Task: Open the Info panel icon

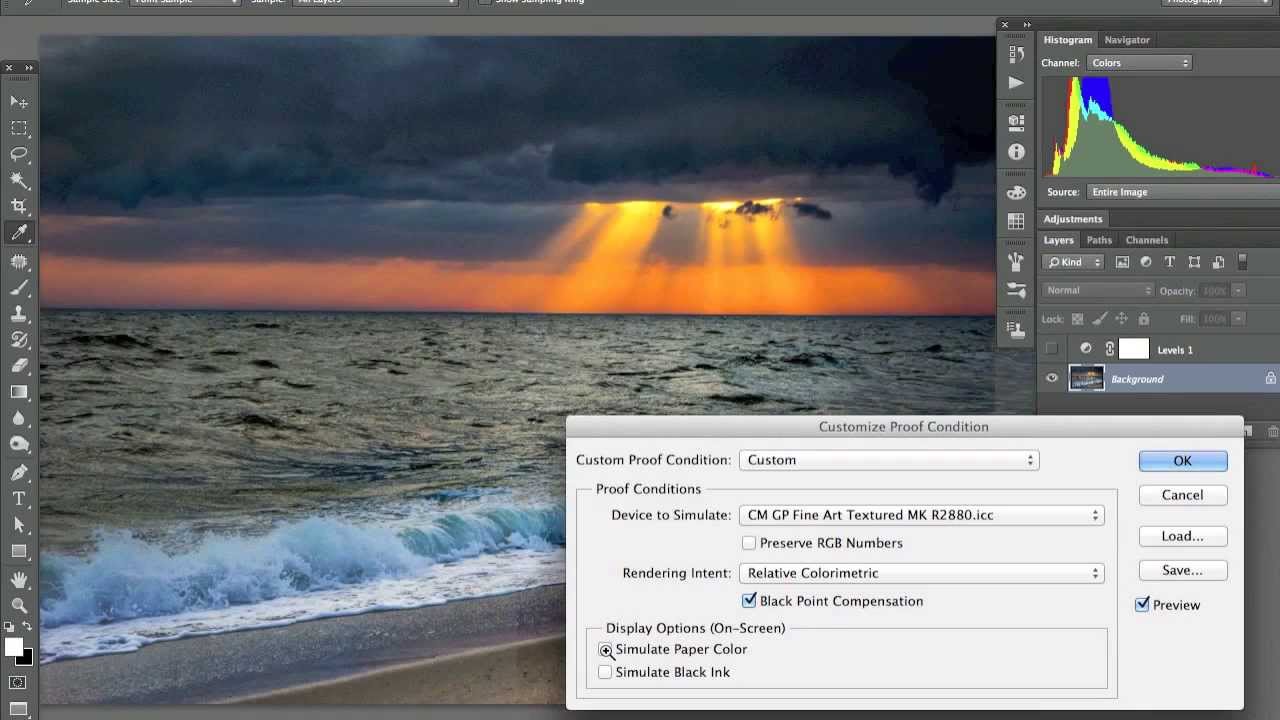Action: click(1016, 152)
